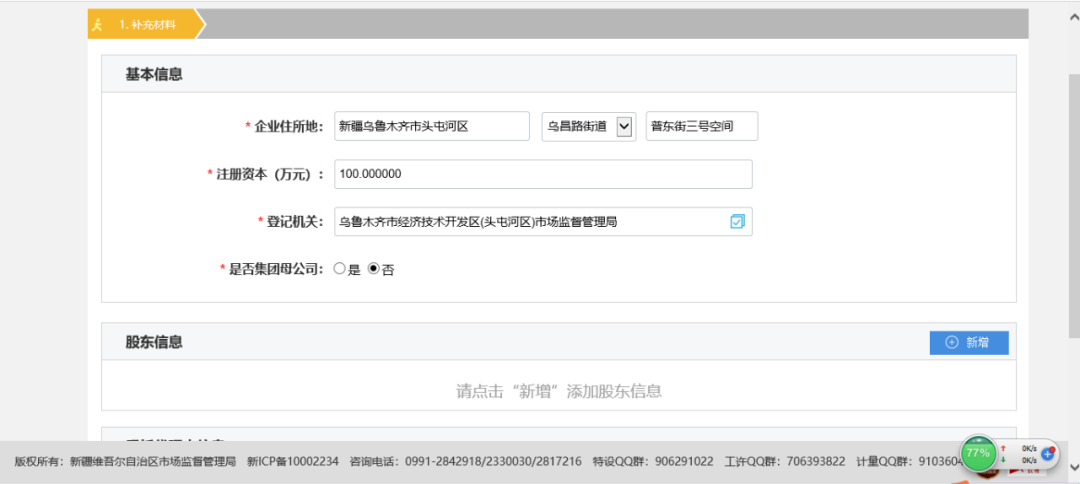Open the 1. 补充材料 step tab

(147, 25)
